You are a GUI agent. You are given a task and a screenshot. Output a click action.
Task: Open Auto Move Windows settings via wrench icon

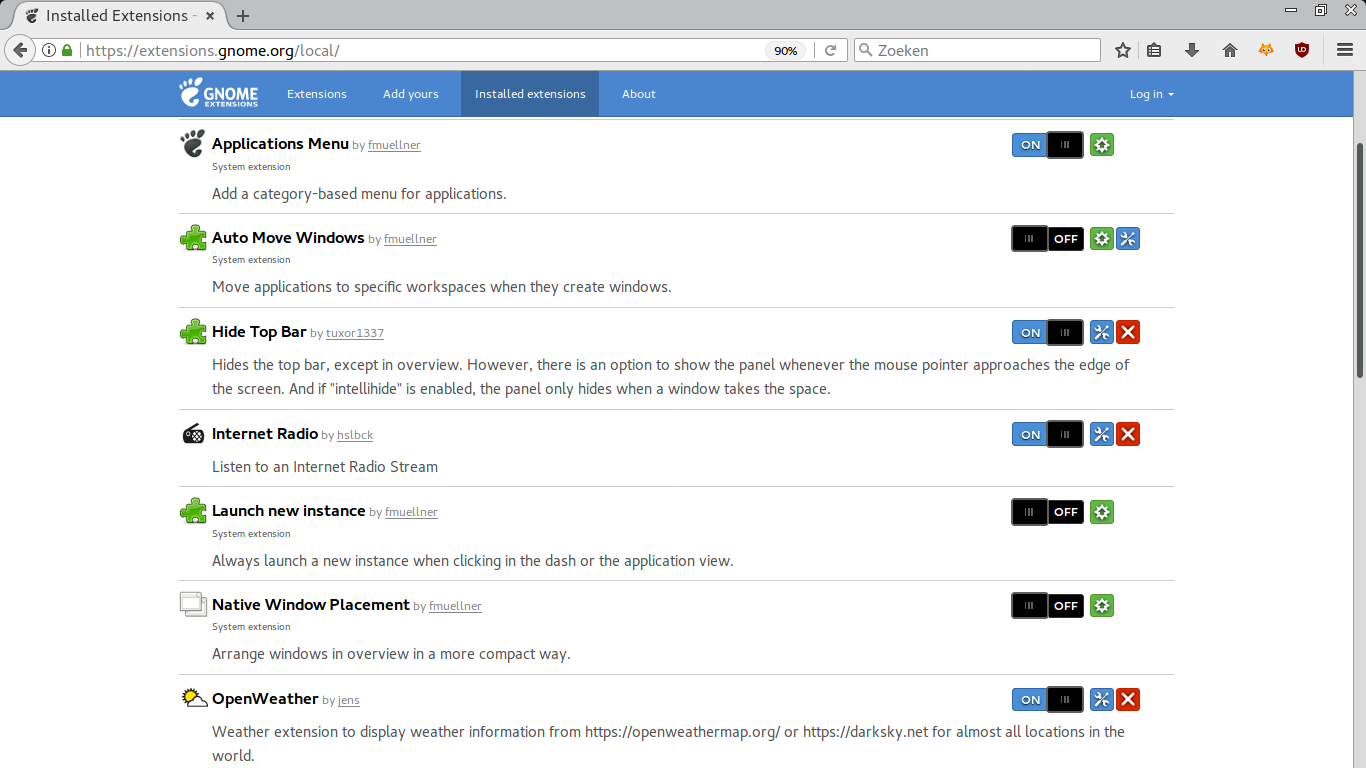click(1127, 239)
